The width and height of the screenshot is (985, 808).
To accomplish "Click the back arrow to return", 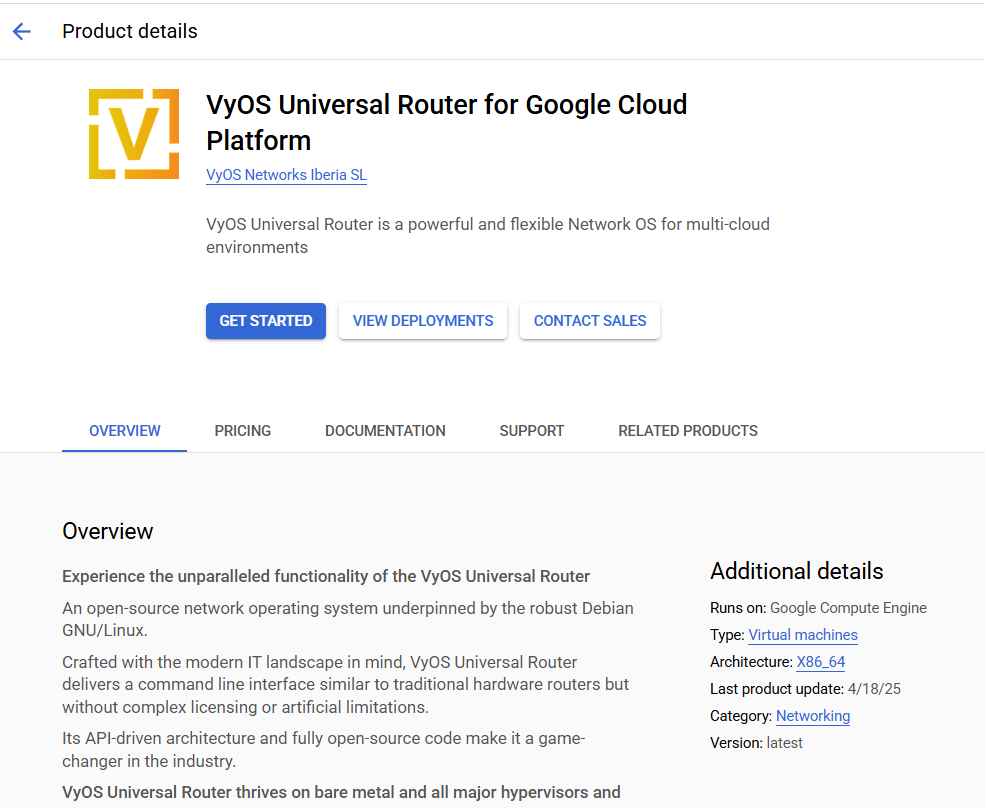I will click(22, 31).
